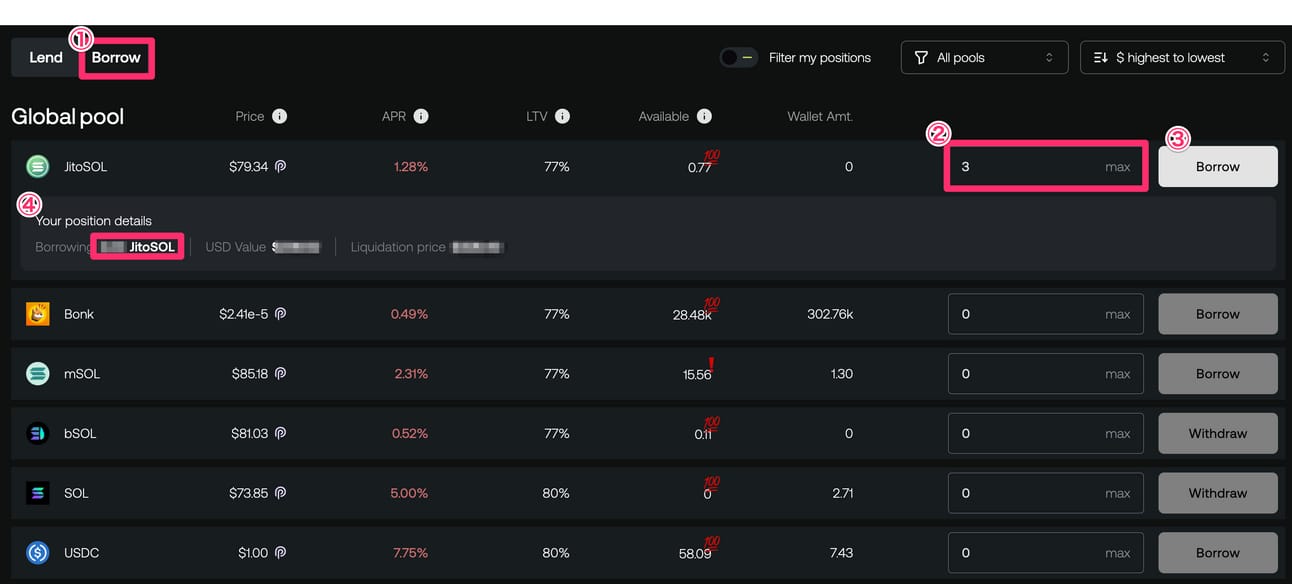Open the $ highest to lowest sort dropdown
Image resolution: width=1292 pixels, height=584 pixels.
pos(1182,58)
